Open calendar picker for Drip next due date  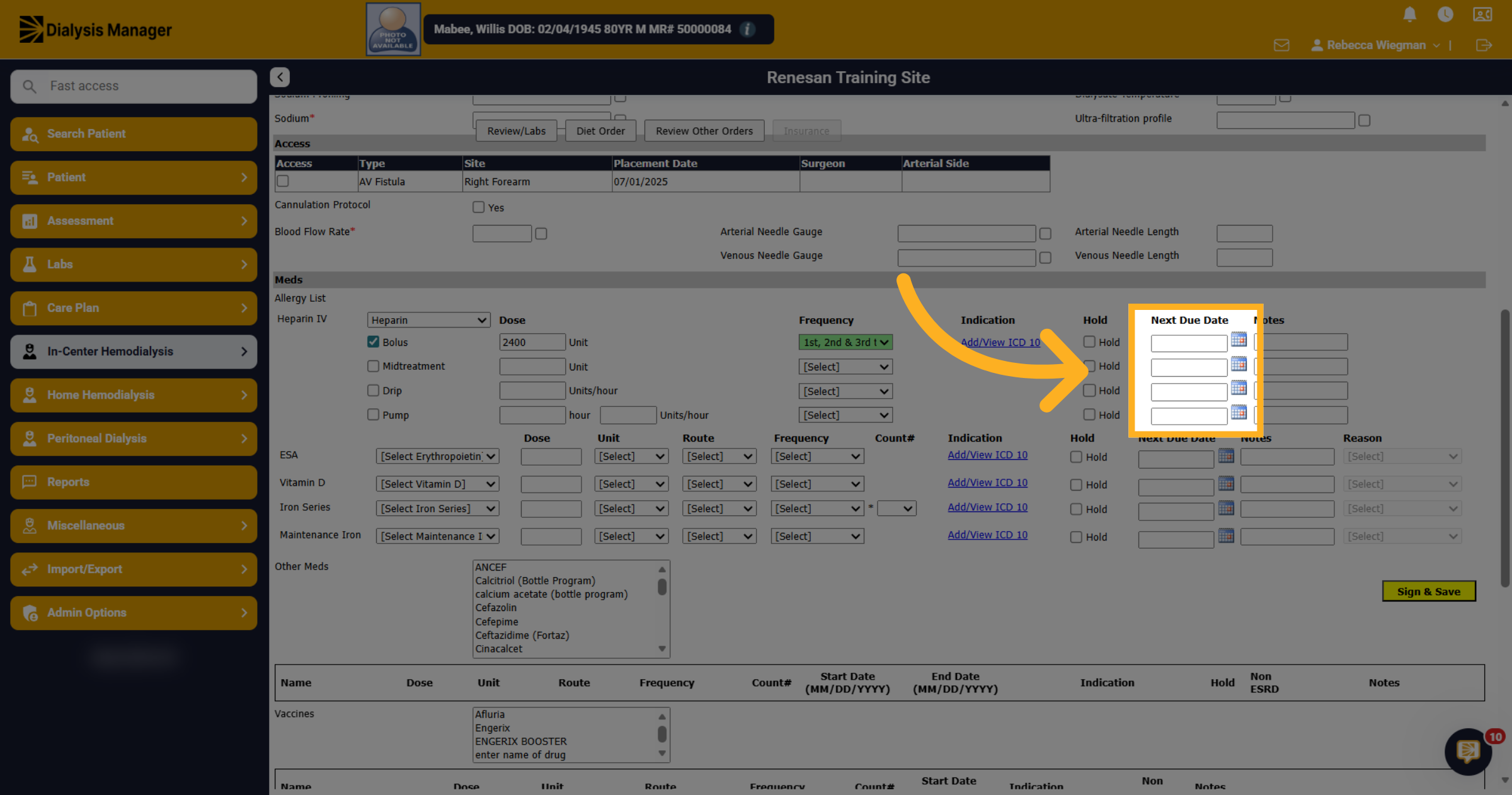[x=1239, y=388]
